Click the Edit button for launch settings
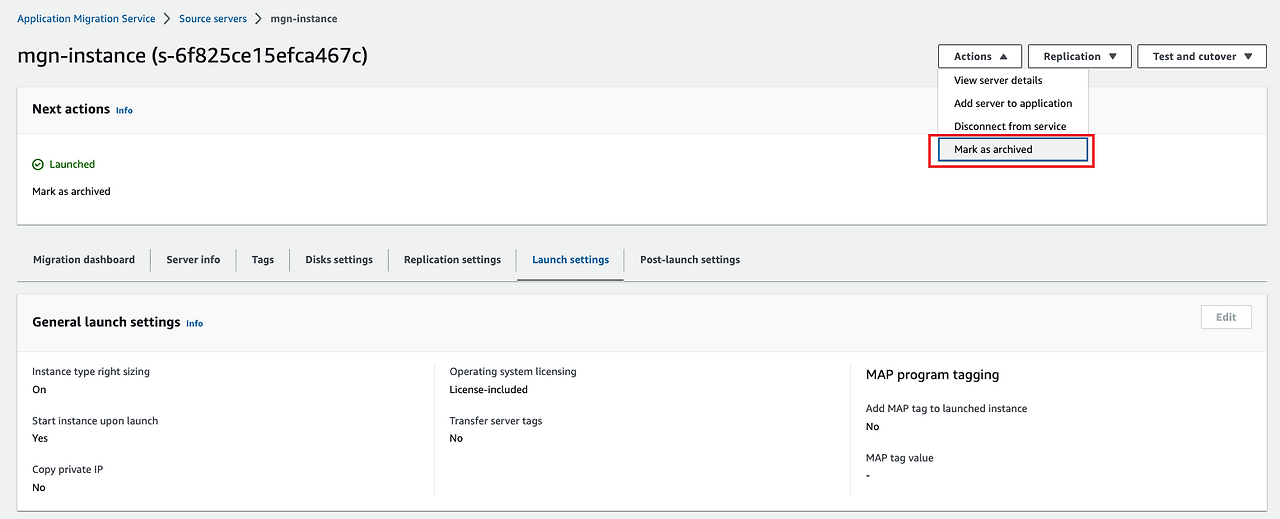Screen dimensions: 1280x519 pyautogui.click(x=1226, y=317)
